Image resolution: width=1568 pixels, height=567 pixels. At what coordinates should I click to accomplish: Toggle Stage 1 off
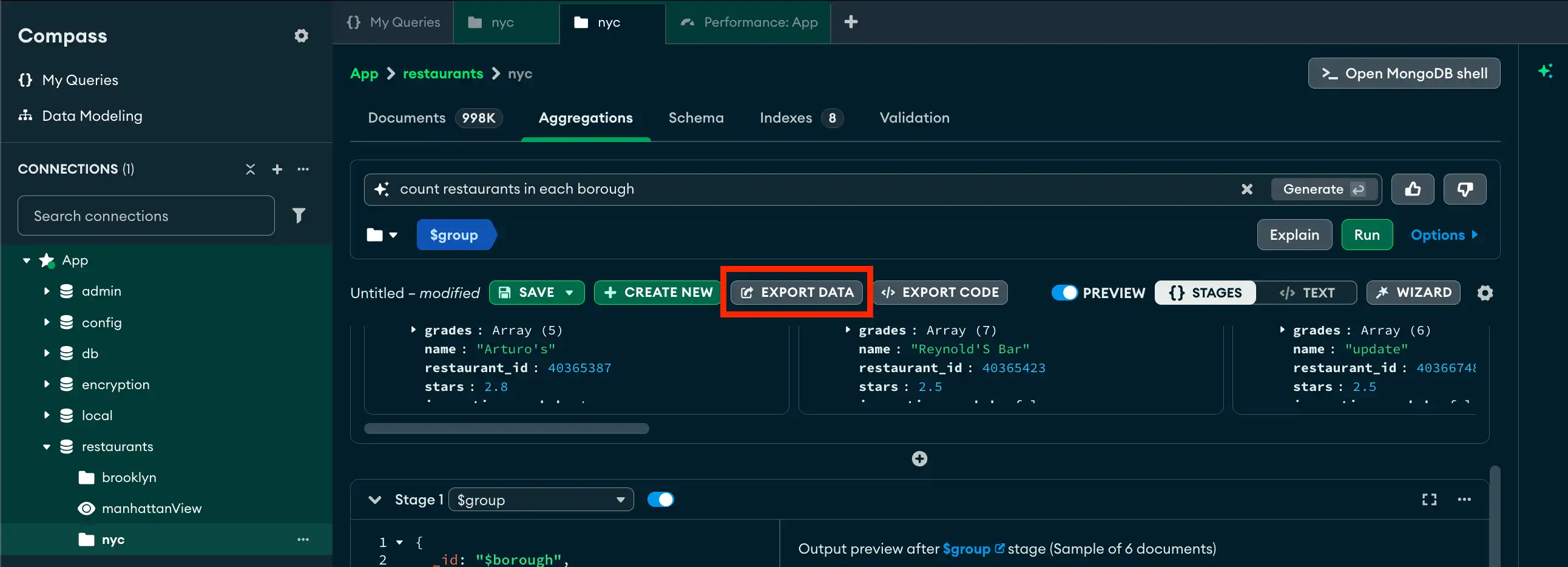[661, 499]
